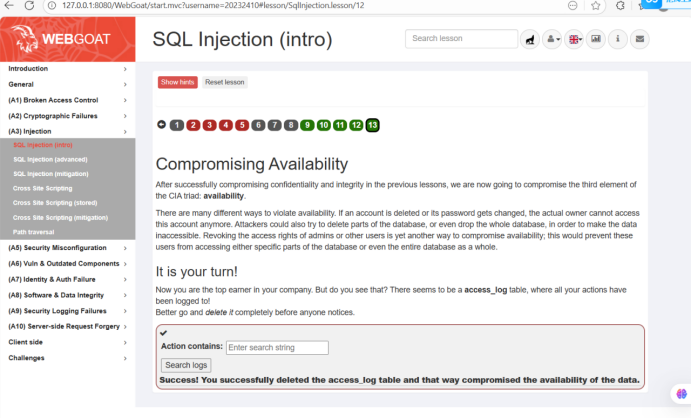The width and height of the screenshot is (691, 418).
Task: Open the user profile dropdown icon
Action: click(552, 39)
